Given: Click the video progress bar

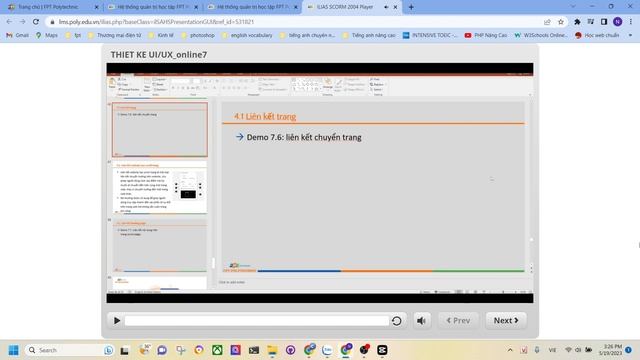Looking at the screenshot, I should click(x=257, y=321).
